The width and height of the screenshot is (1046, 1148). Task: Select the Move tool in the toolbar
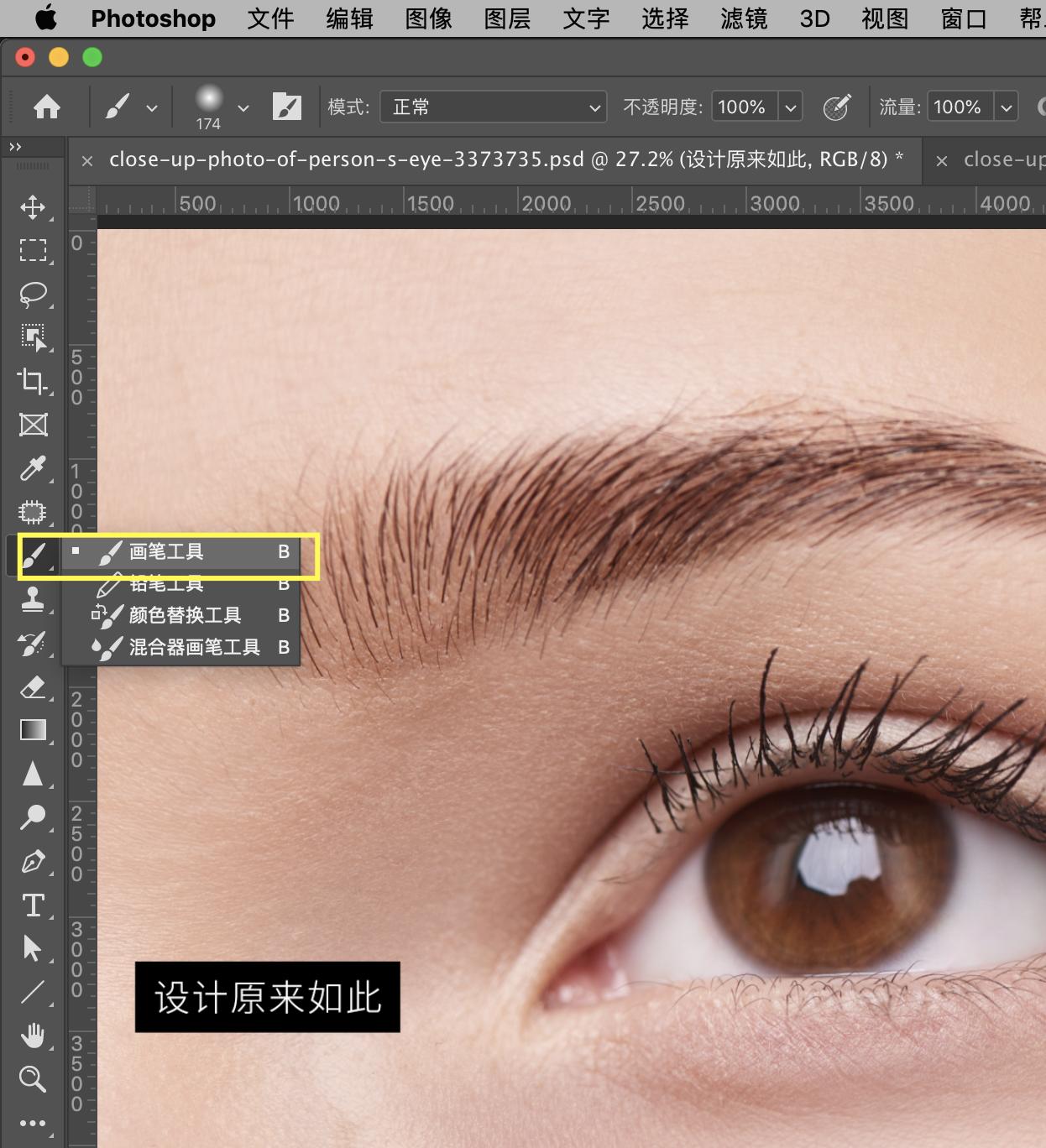tap(33, 207)
